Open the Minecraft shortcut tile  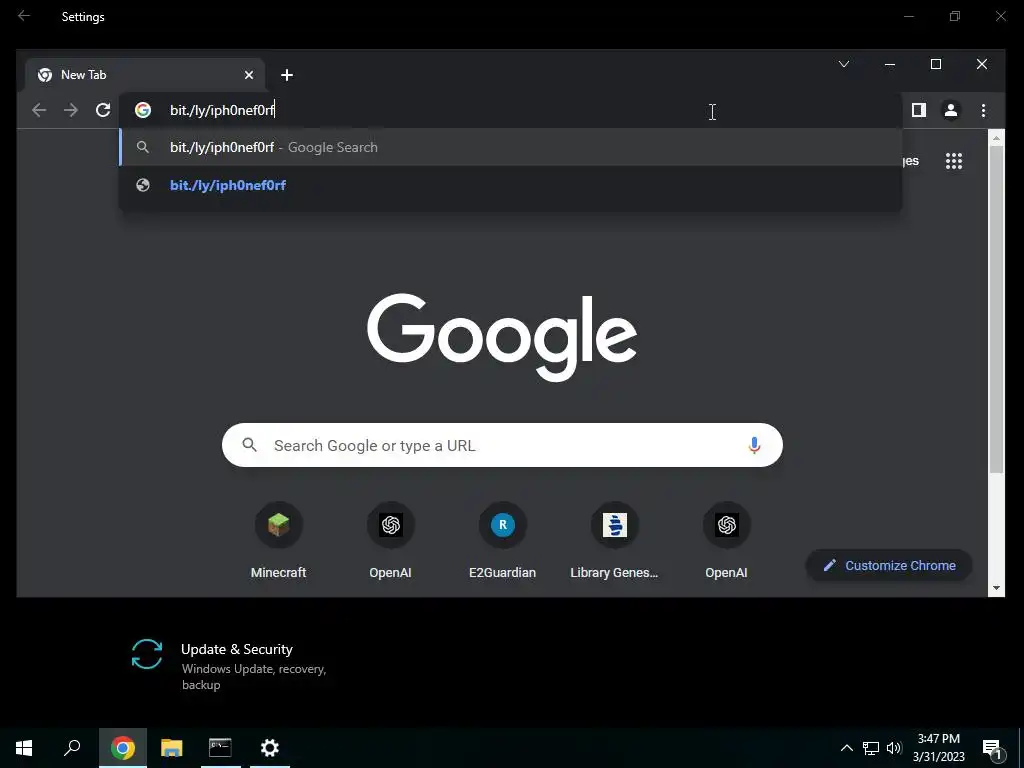(278, 541)
